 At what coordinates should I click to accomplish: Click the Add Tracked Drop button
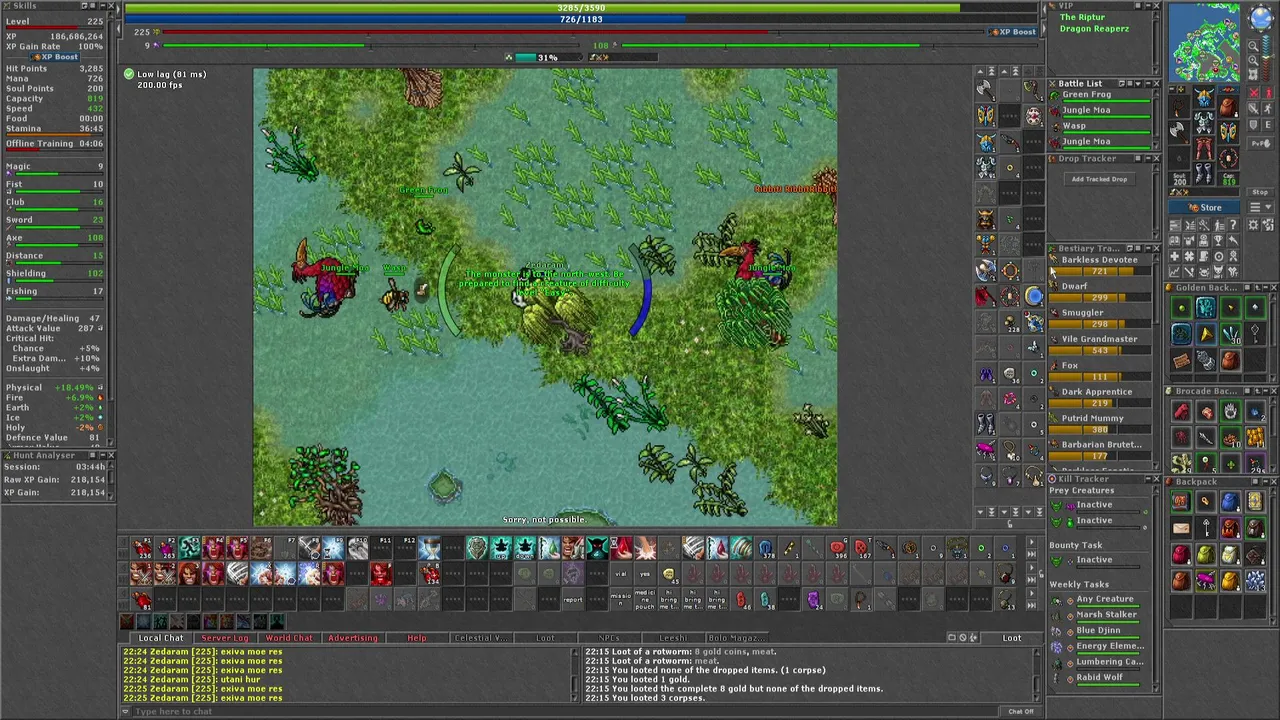tap(1100, 179)
